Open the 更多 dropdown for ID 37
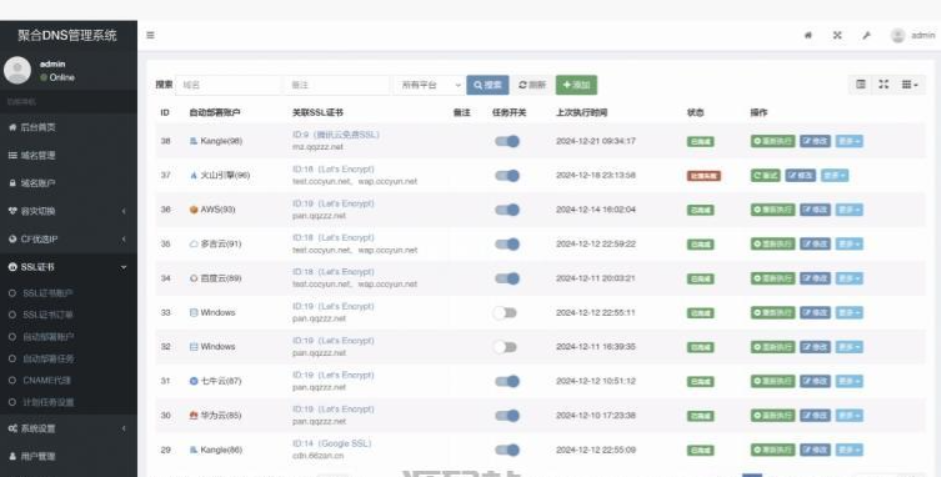This screenshot has height=477, width=941. (x=835, y=176)
